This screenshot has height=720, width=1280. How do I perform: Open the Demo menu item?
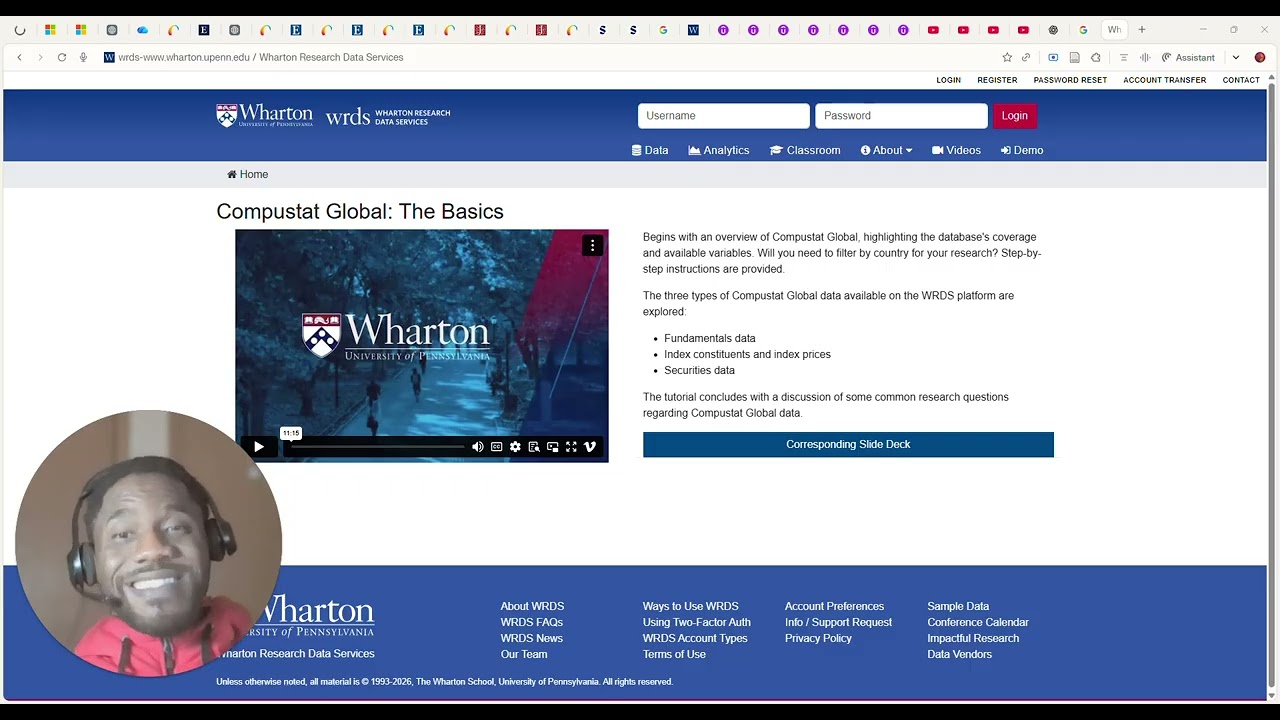coord(1022,150)
